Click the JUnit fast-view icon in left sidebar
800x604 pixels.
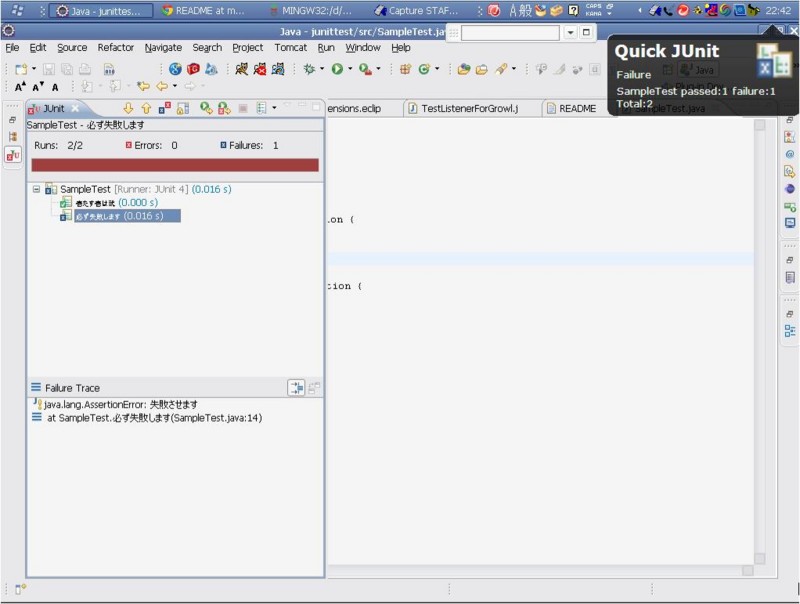pyautogui.click(x=13, y=155)
